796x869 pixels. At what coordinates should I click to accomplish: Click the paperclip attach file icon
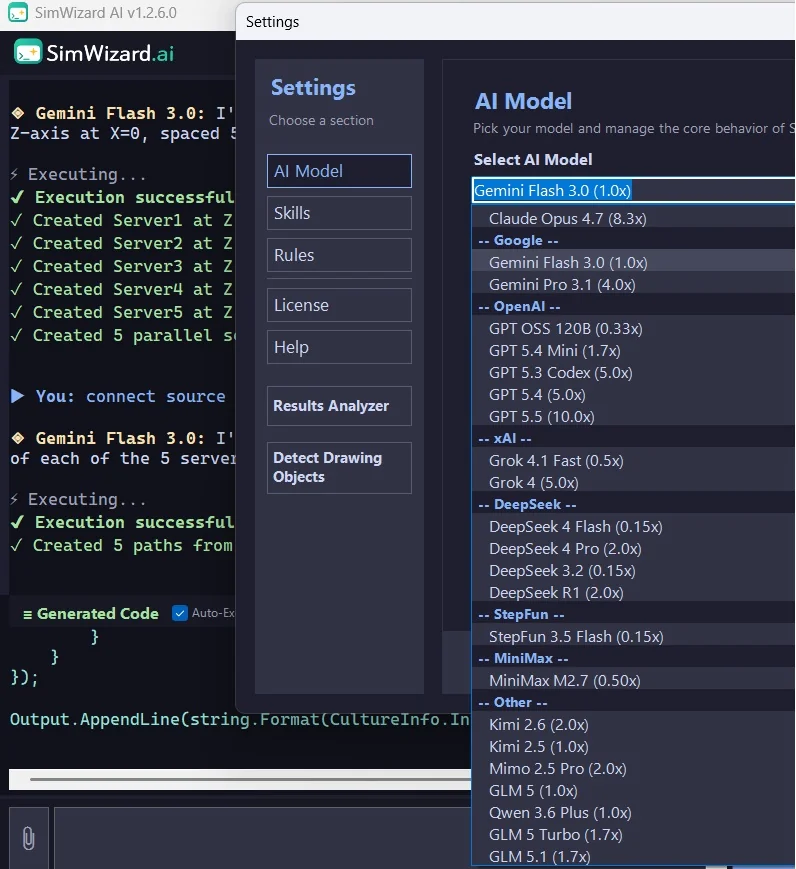click(x=28, y=838)
